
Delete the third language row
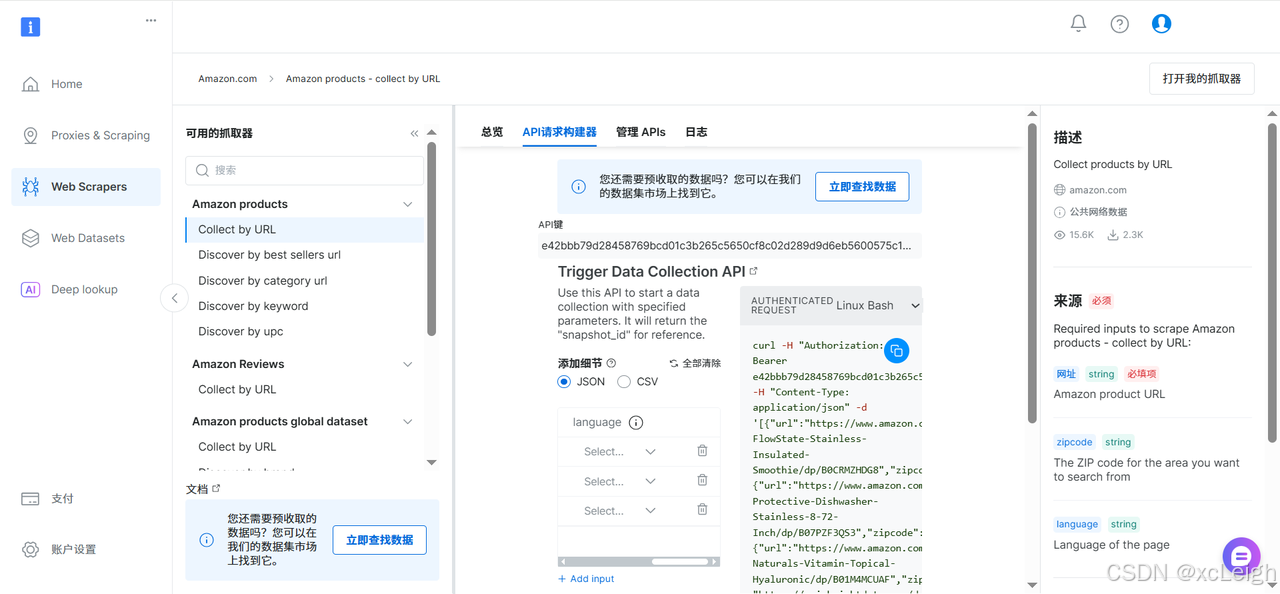coord(702,510)
